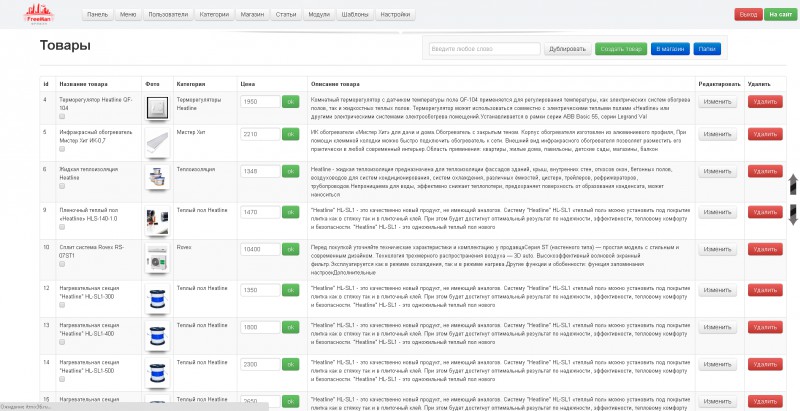The height and width of the screenshot is (411, 800).
Task: Confirm price 10400 with ok button
Action: point(290,249)
